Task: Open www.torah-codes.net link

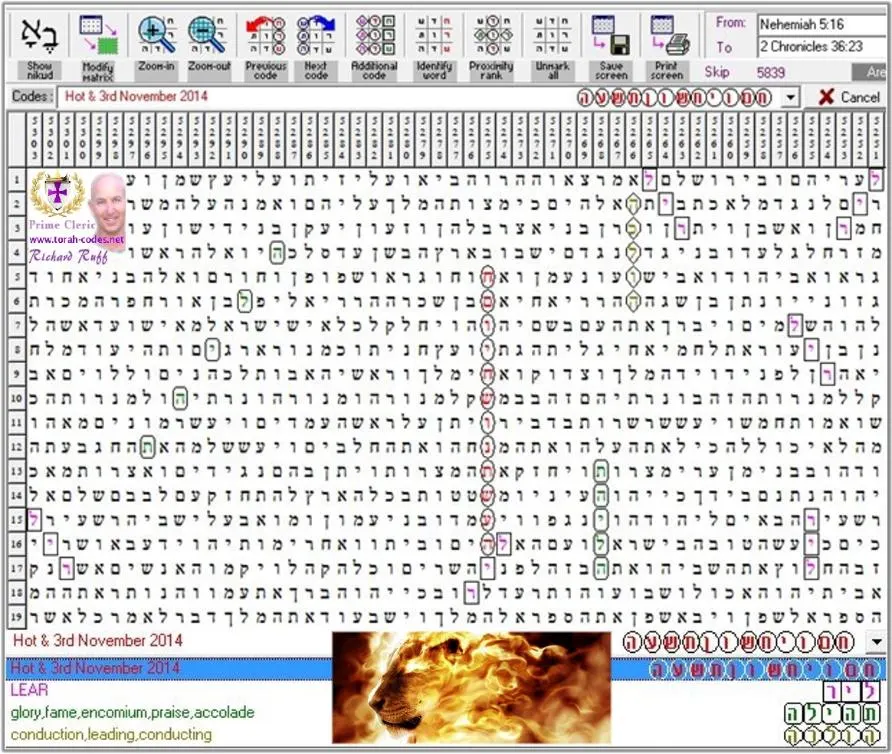Action: tap(76, 240)
